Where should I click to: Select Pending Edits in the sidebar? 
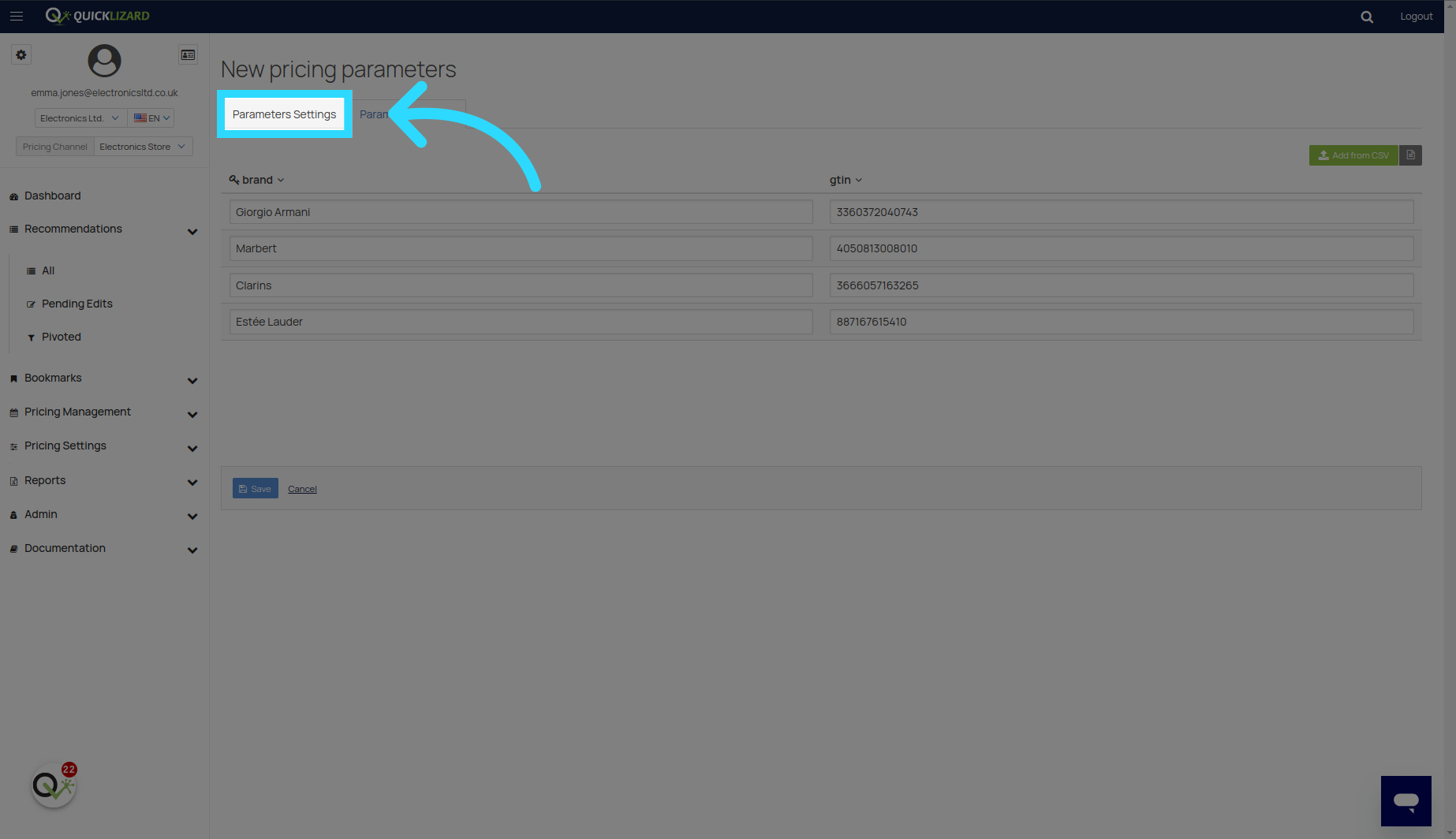pos(76,304)
